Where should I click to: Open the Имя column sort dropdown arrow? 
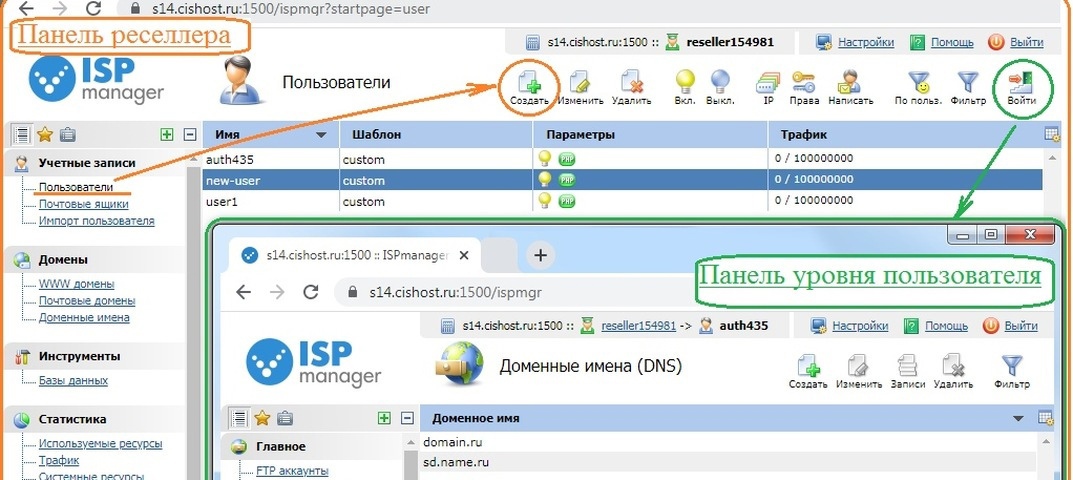[321, 135]
